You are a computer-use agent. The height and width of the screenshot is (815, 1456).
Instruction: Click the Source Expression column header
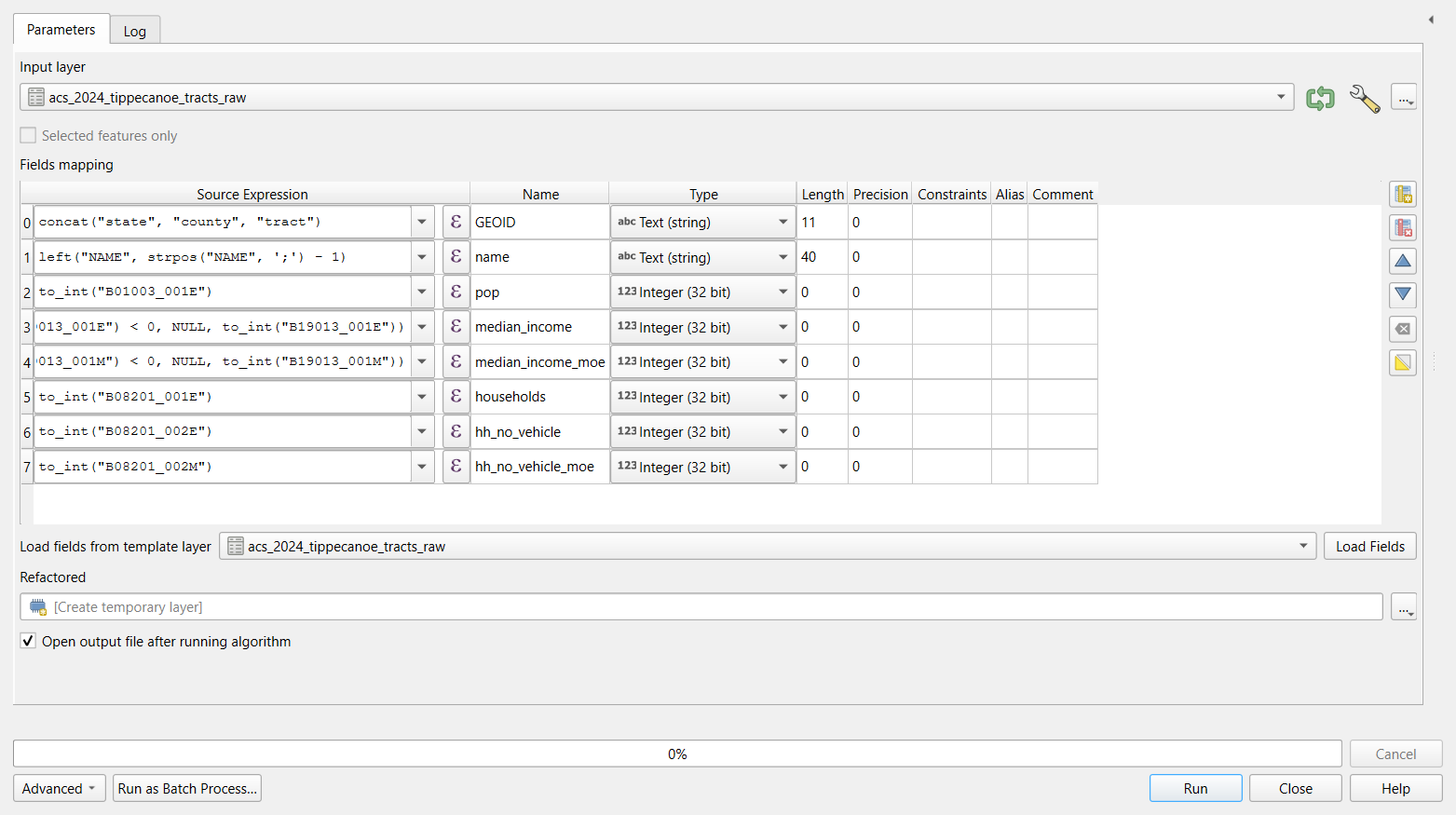252,194
